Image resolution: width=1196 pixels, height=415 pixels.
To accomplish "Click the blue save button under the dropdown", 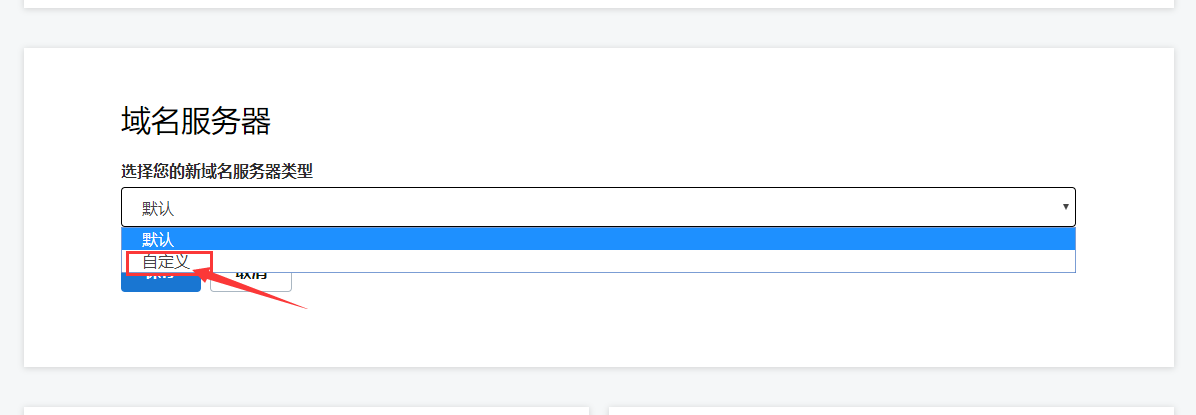I will (x=160, y=282).
